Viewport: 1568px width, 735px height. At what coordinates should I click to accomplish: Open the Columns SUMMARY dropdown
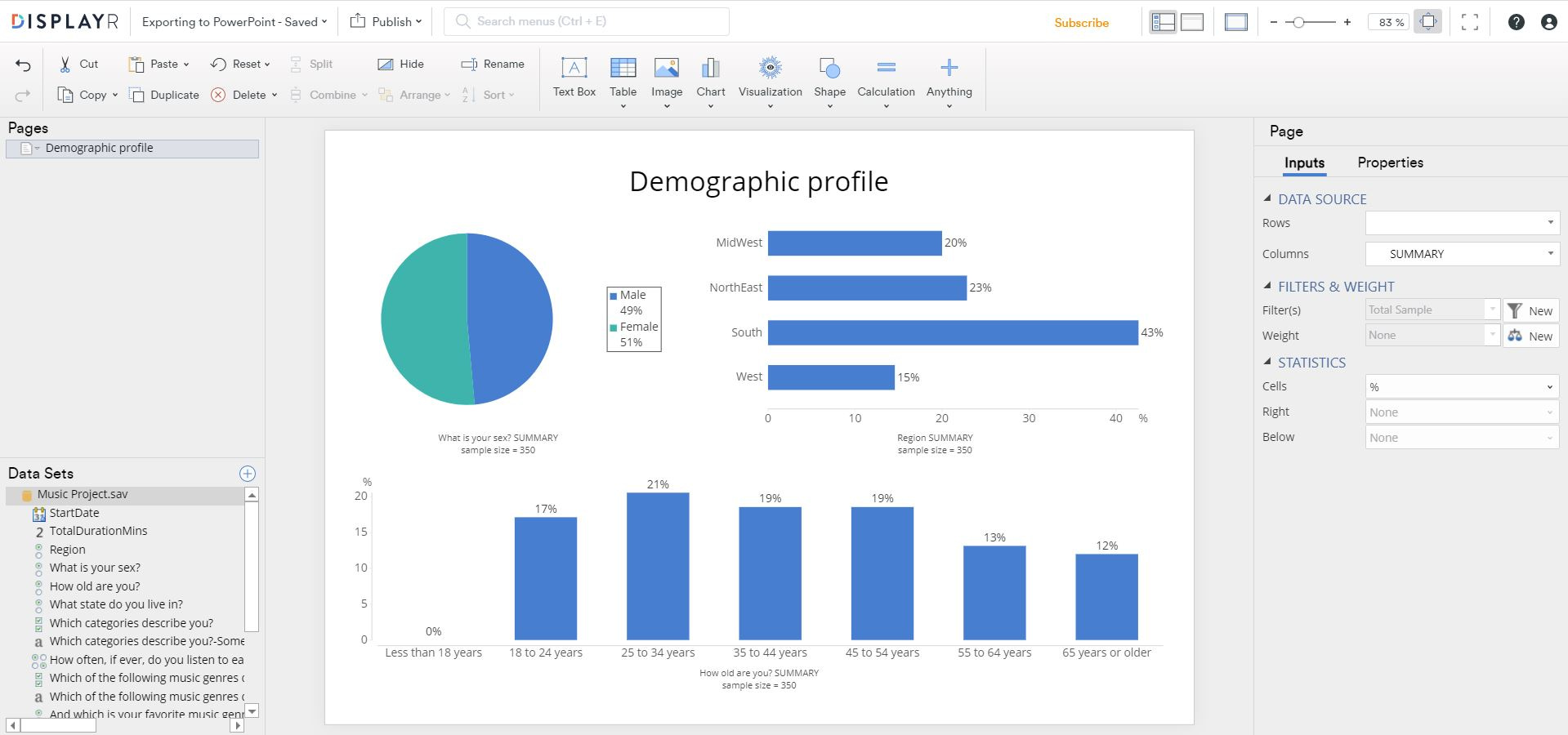pos(1462,254)
